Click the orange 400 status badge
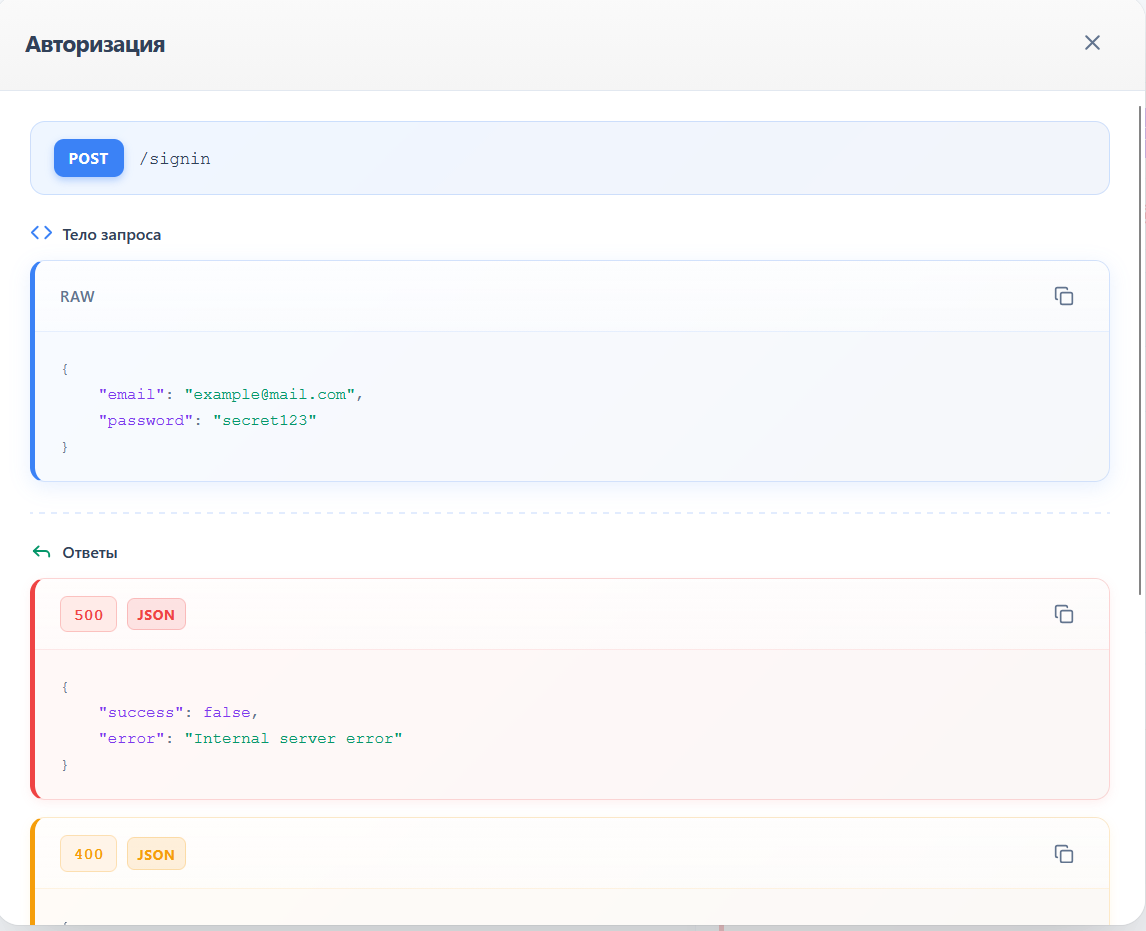Viewport: 1146px width, 931px height. 89,855
